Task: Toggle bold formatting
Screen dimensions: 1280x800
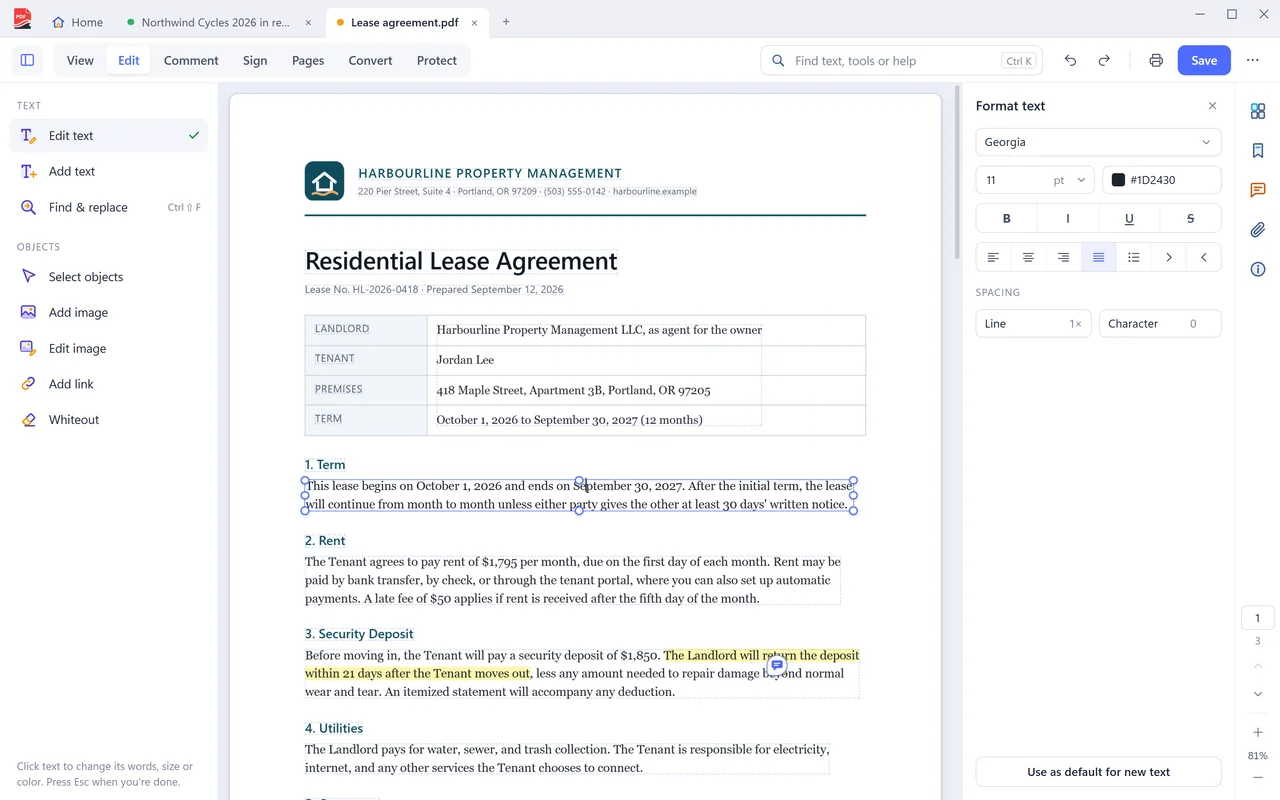Action: [1007, 218]
